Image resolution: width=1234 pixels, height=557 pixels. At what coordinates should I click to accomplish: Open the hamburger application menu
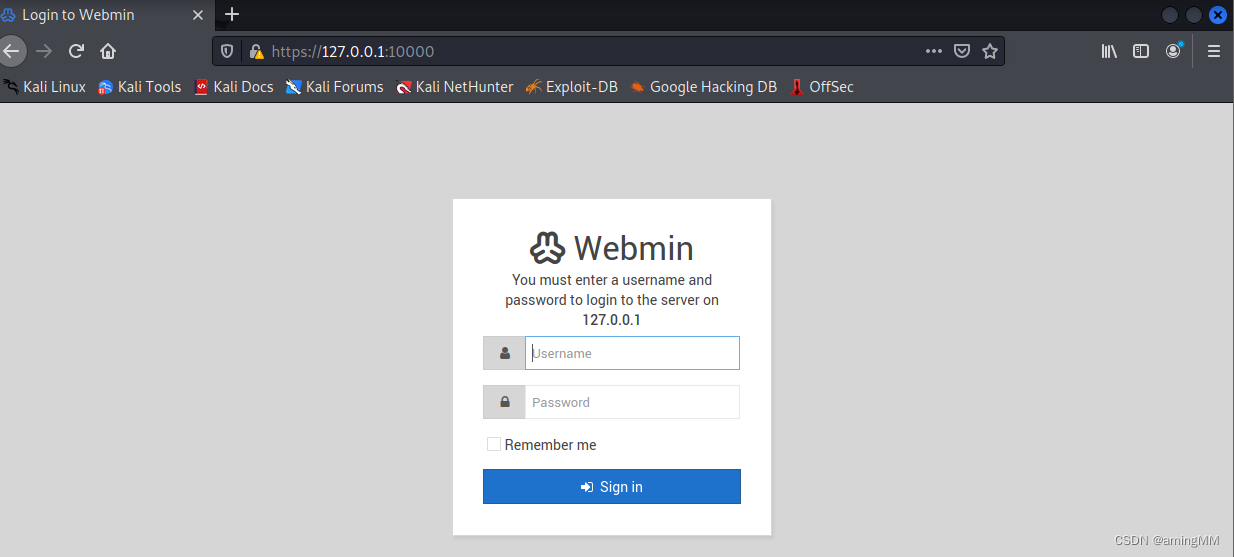coord(1214,51)
